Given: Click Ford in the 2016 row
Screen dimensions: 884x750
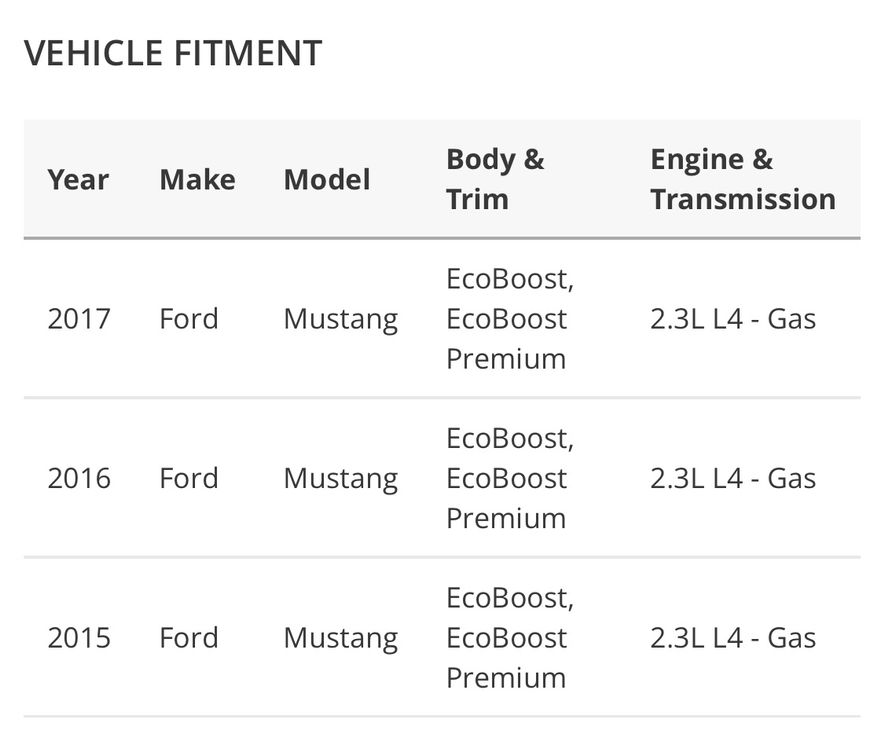Looking at the screenshot, I should [x=188, y=478].
